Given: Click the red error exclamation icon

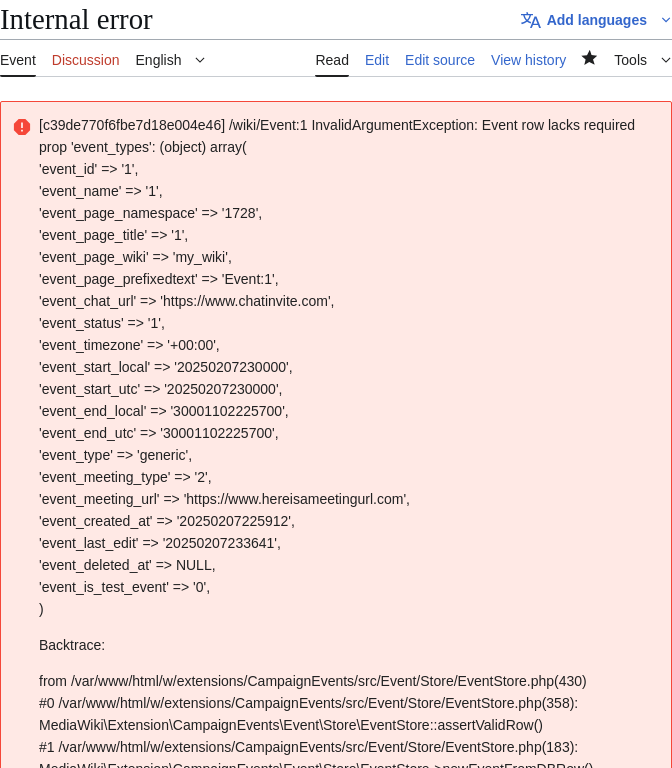Looking at the screenshot, I should (x=22, y=127).
